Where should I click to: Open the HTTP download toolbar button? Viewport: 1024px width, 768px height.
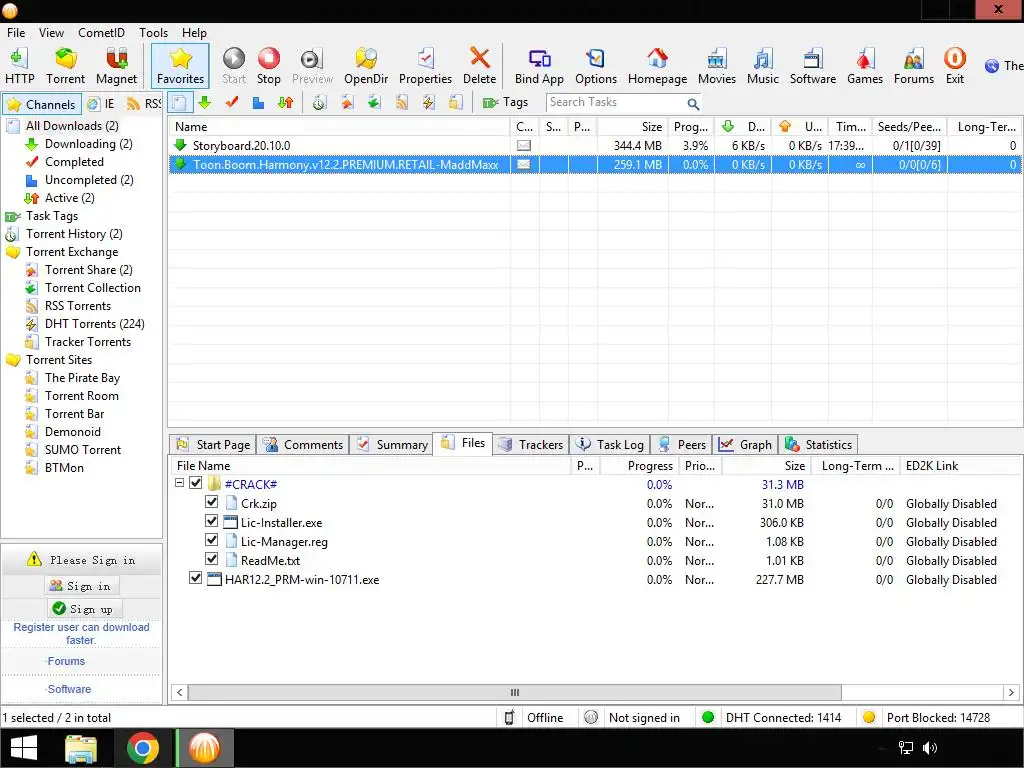[20, 66]
